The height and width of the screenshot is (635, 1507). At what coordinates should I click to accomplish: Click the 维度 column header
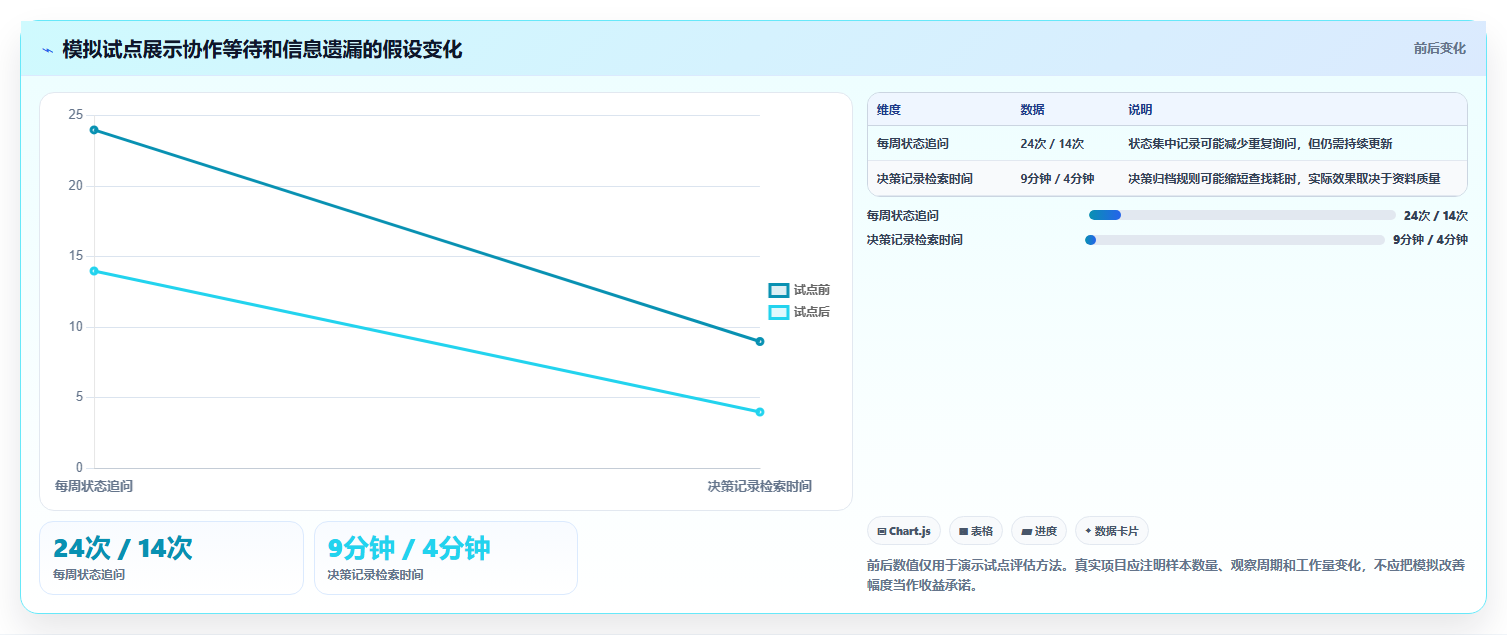[889, 110]
